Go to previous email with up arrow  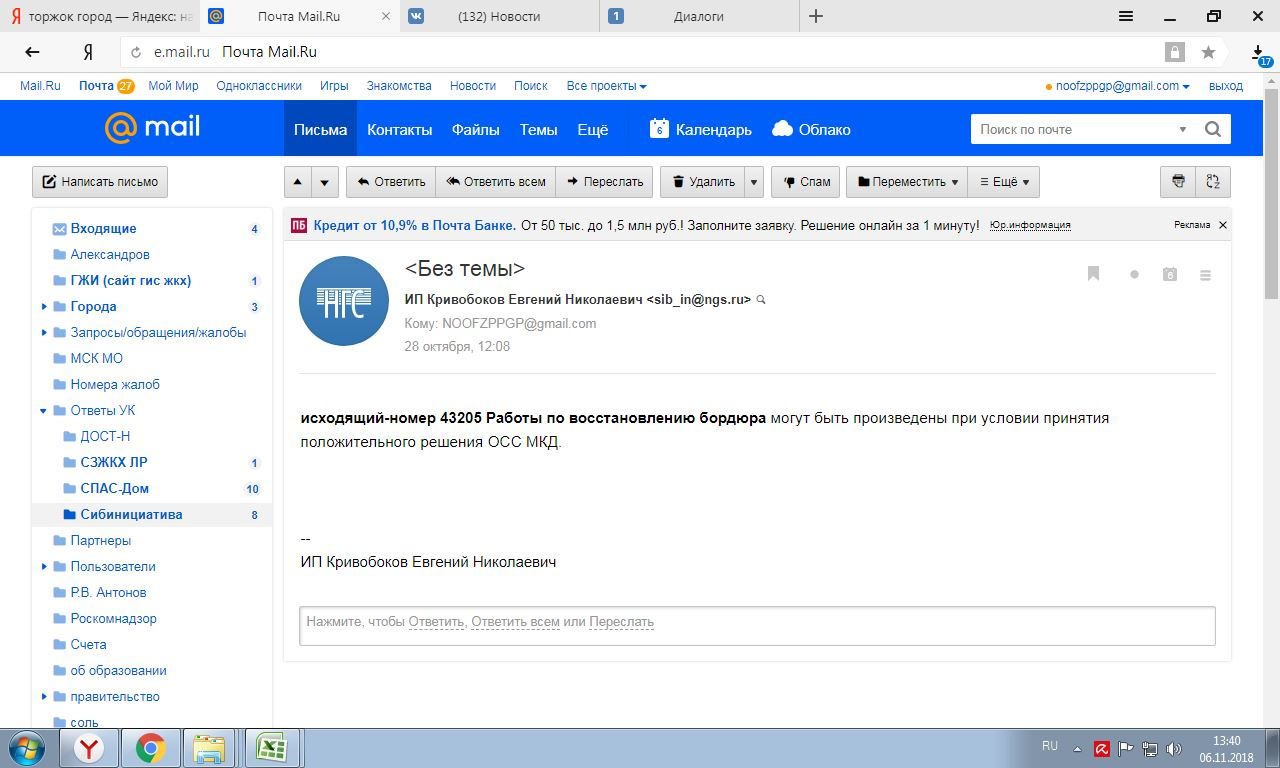(298, 182)
